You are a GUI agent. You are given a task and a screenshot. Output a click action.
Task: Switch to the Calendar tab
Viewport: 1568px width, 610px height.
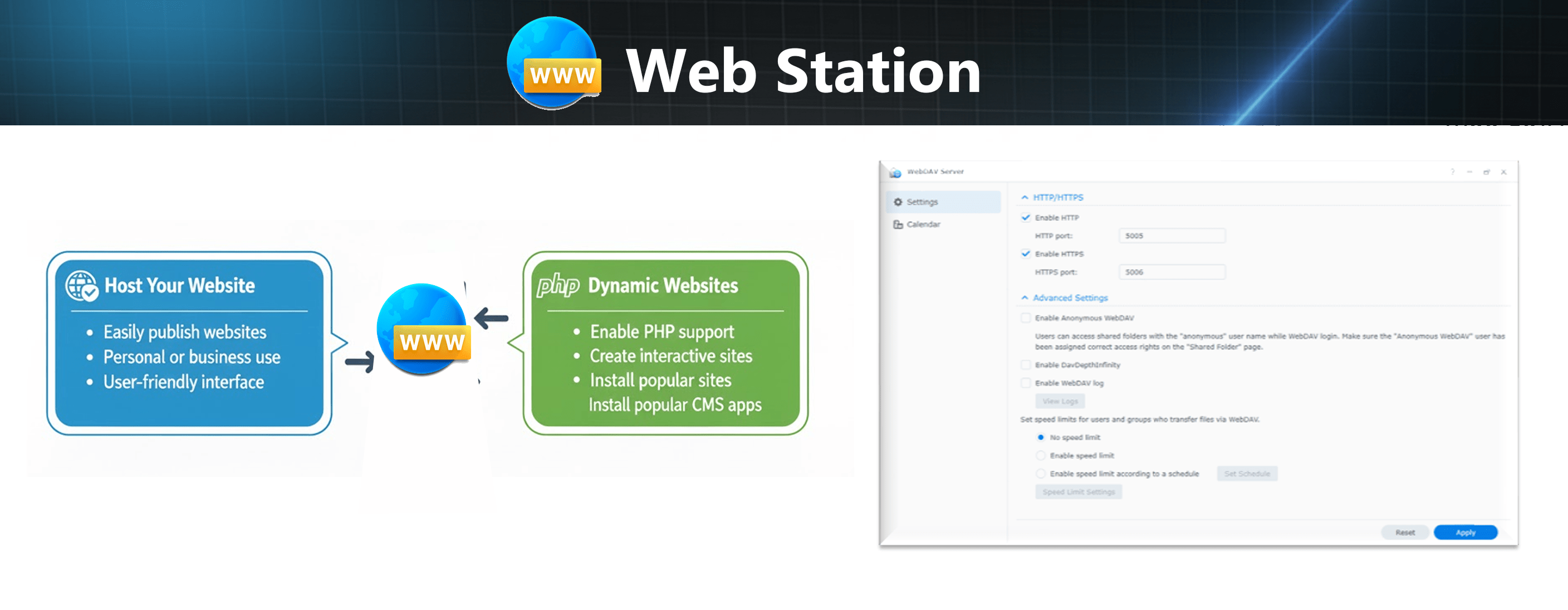[925, 224]
